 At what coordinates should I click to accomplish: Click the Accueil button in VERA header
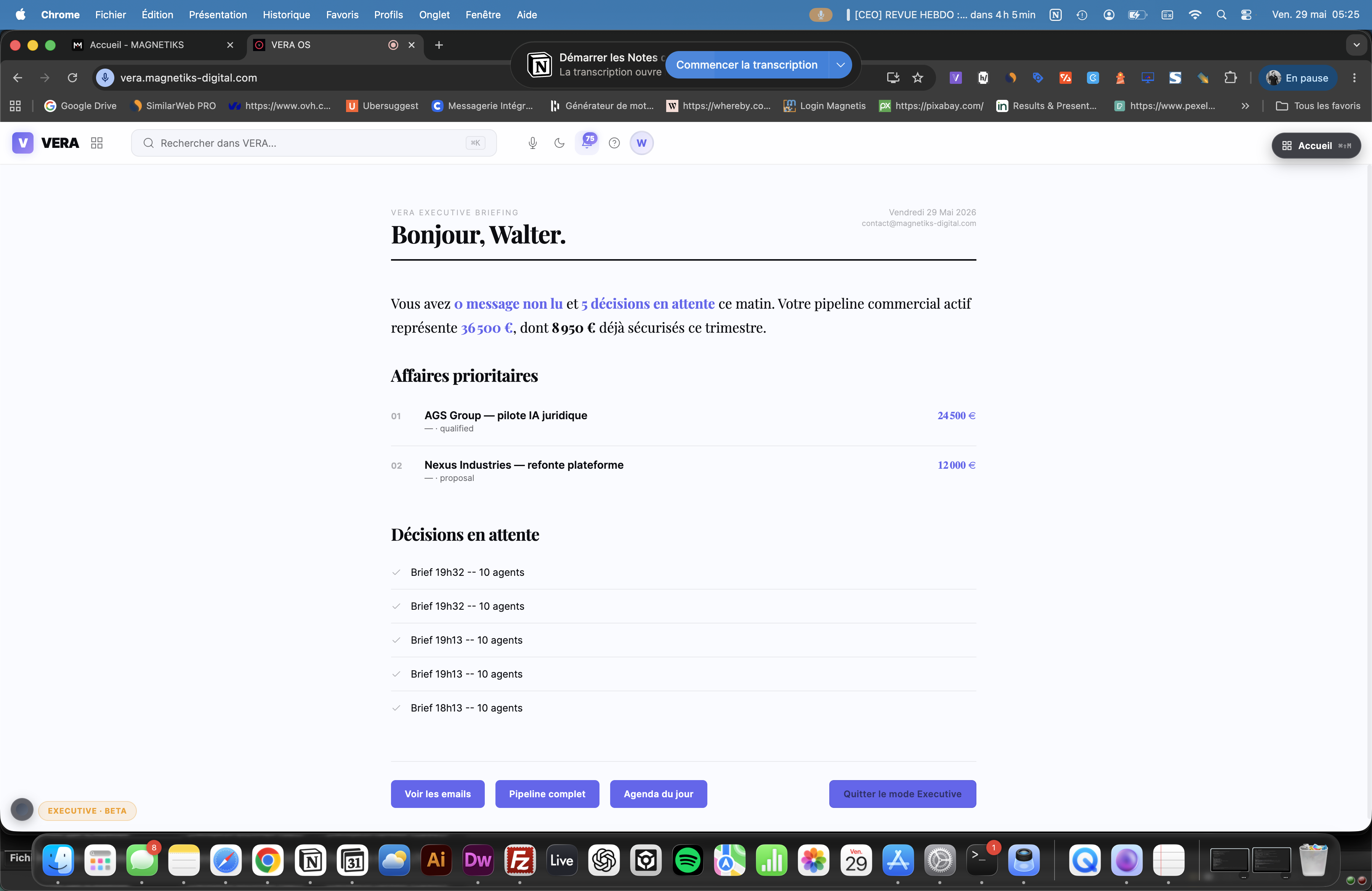click(x=1316, y=146)
